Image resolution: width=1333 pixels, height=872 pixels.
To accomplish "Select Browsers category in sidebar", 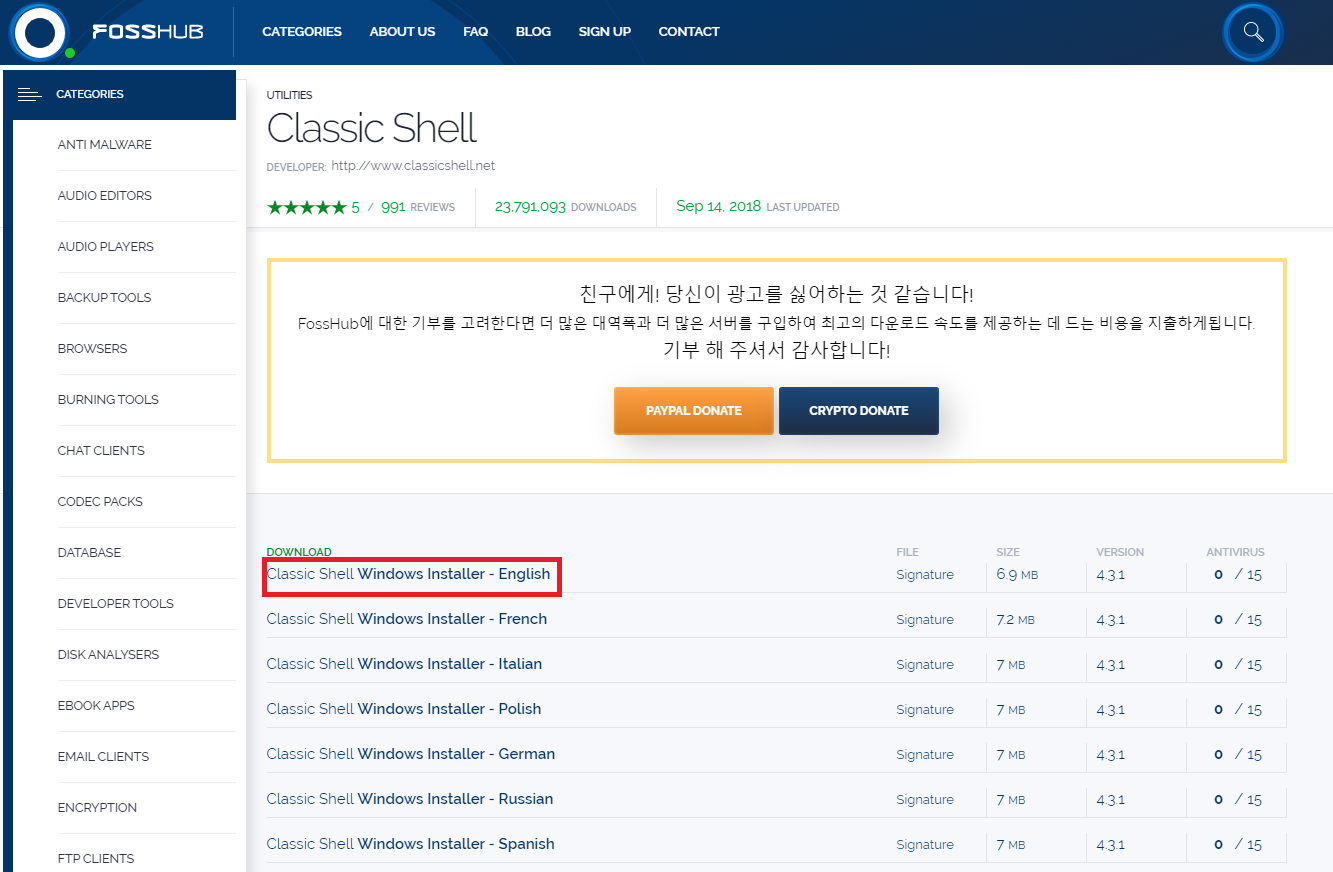I will pyautogui.click(x=92, y=349).
